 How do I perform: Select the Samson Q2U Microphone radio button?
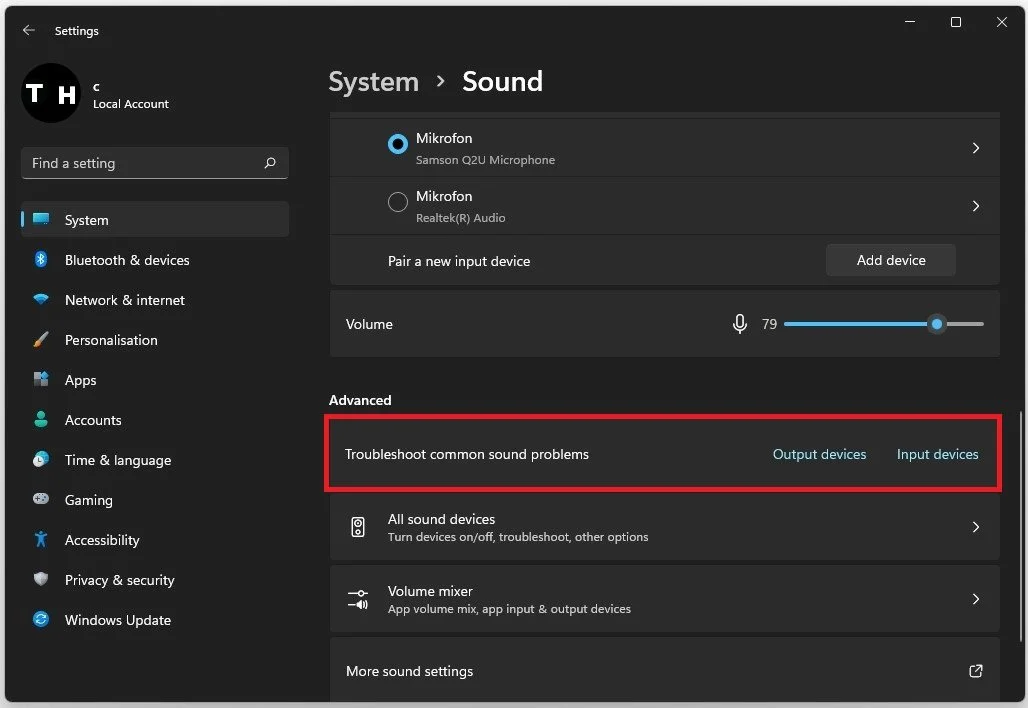coord(397,144)
